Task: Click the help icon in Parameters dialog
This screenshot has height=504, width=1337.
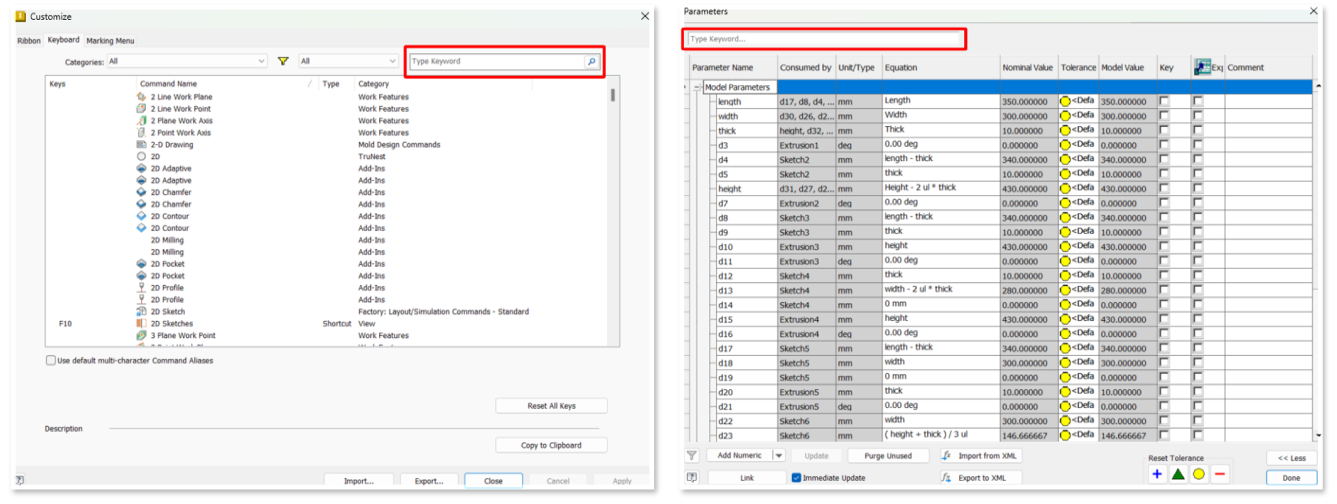Action: click(x=692, y=478)
